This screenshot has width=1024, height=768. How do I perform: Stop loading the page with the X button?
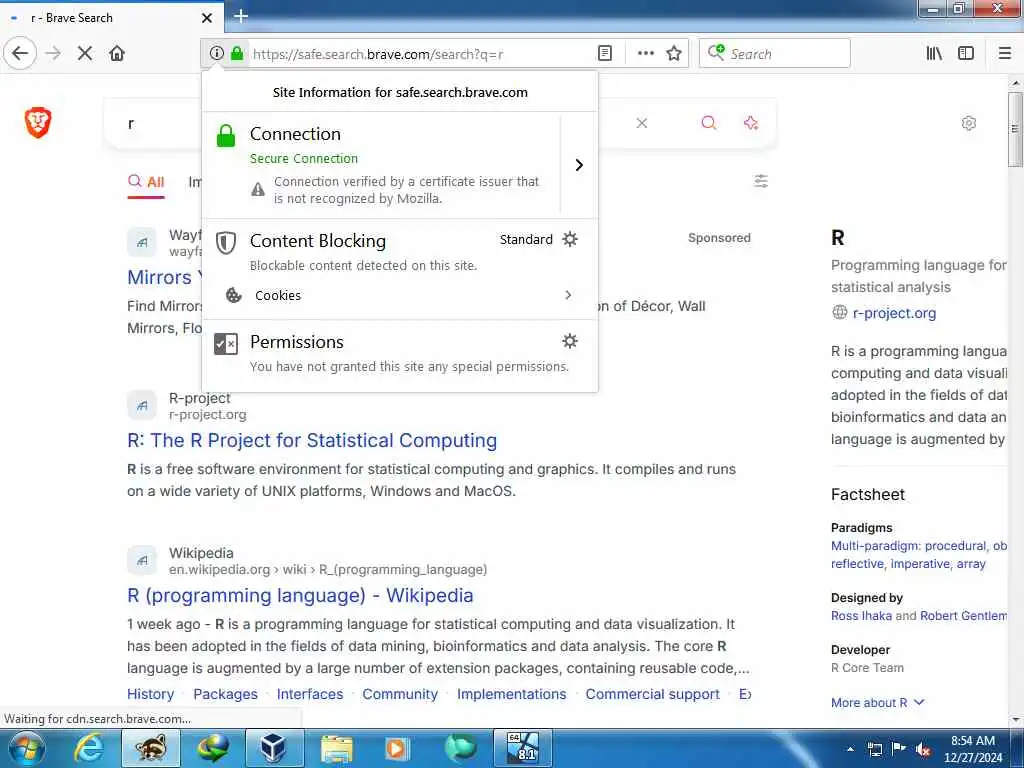[85, 54]
